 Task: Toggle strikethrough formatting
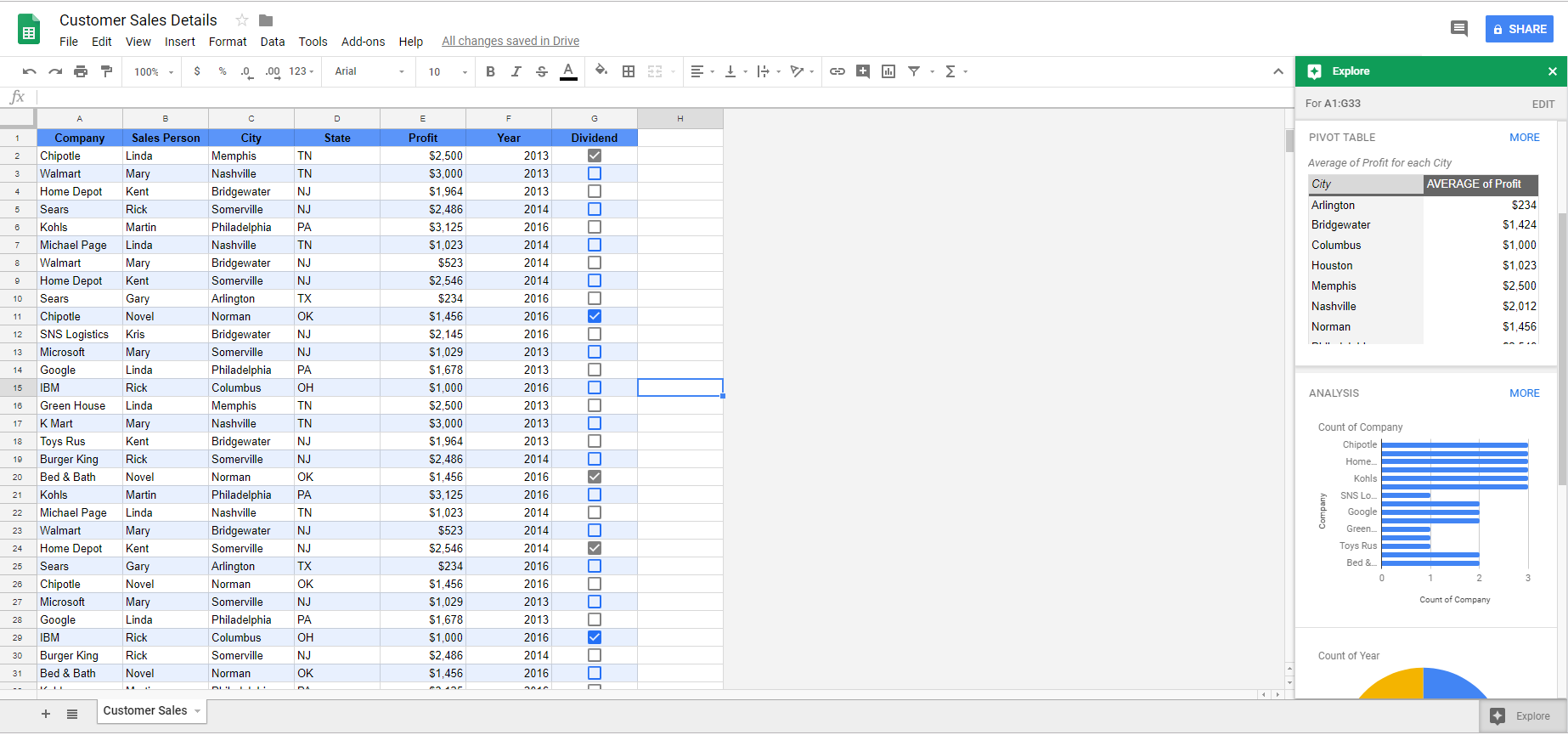pyautogui.click(x=542, y=71)
